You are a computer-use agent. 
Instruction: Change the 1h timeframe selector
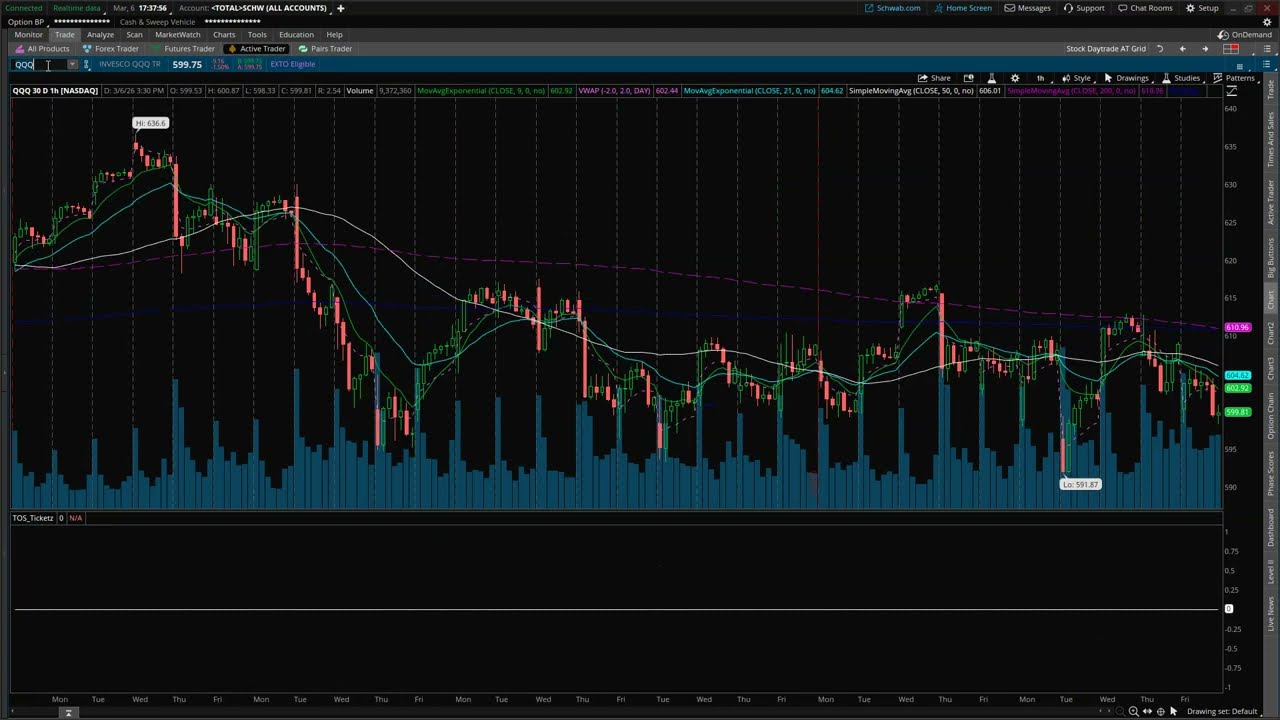1040,78
